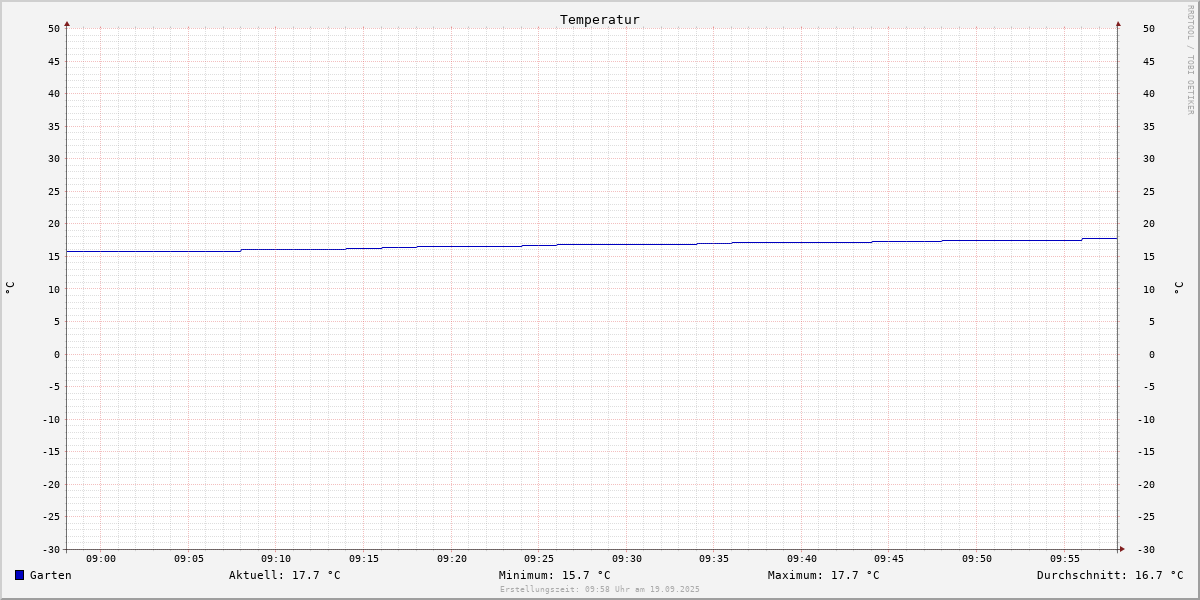Click the 25 label on the right axis
Image resolution: width=1200 pixels, height=600 pixels.
pos(1149,191)
